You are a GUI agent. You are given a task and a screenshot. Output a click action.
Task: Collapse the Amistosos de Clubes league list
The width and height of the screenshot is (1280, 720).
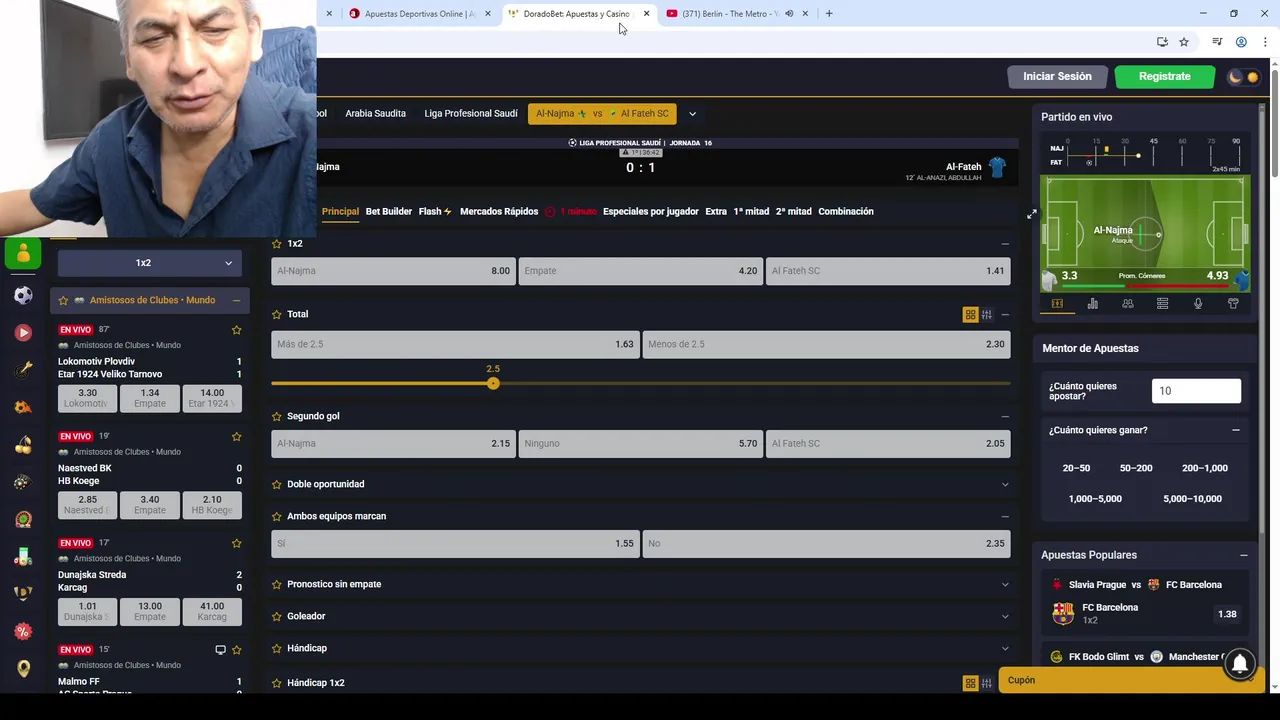[x=236, y=300]
